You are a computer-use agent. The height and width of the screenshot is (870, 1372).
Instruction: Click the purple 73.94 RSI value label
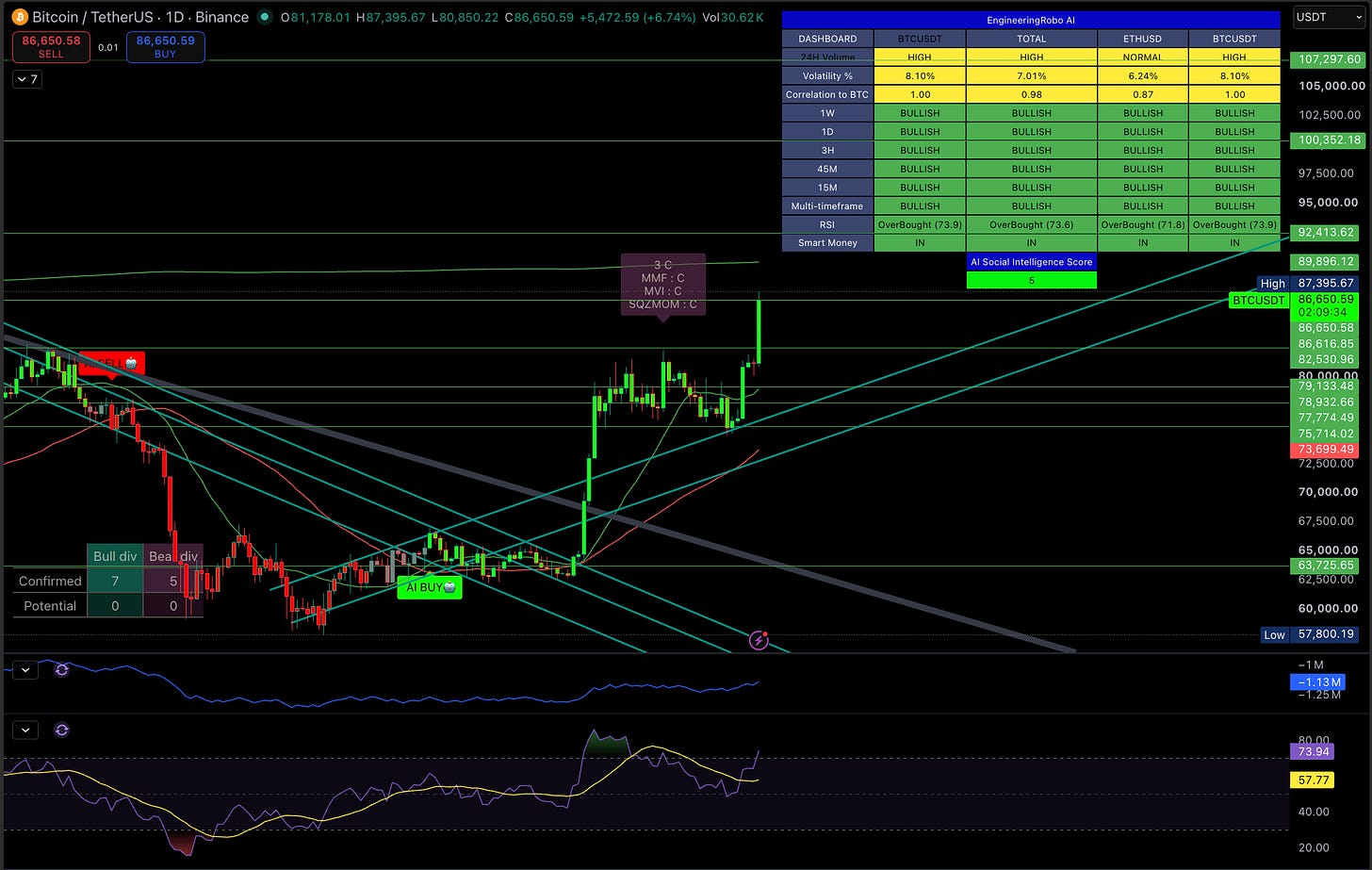pos(1313,751)
